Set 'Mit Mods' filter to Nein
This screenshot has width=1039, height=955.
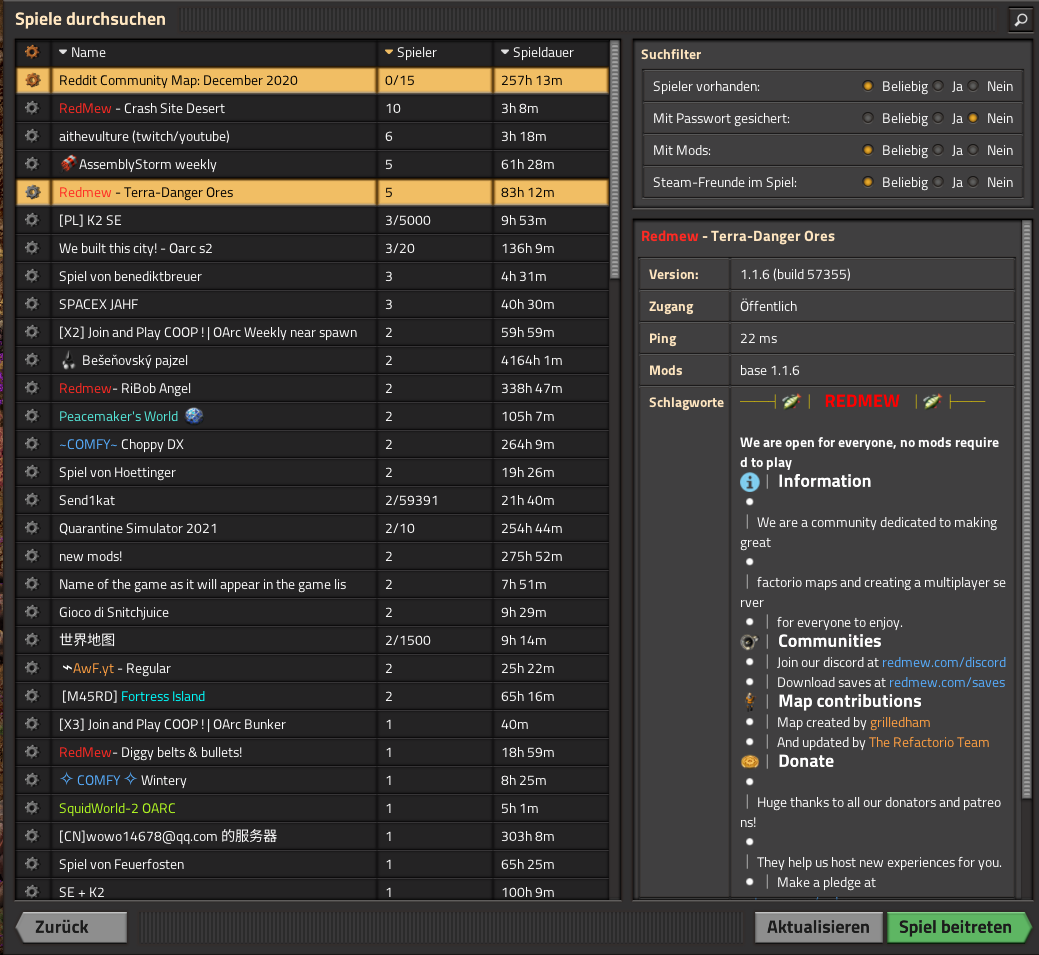click(x=973, y=150)
